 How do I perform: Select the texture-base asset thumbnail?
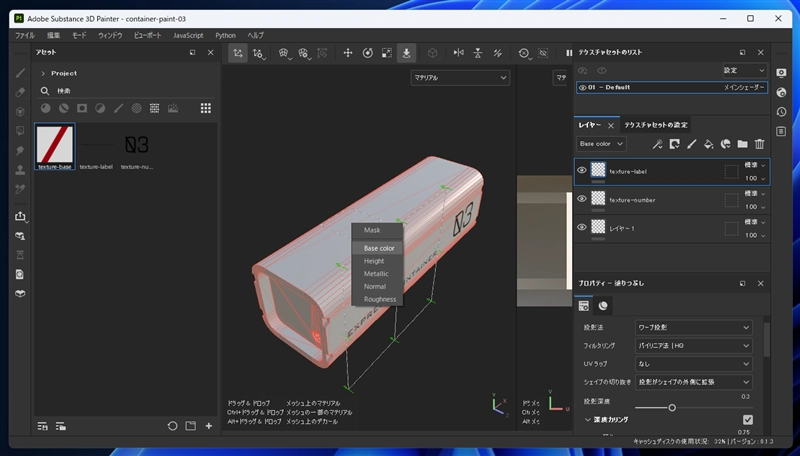click(55, 145)
